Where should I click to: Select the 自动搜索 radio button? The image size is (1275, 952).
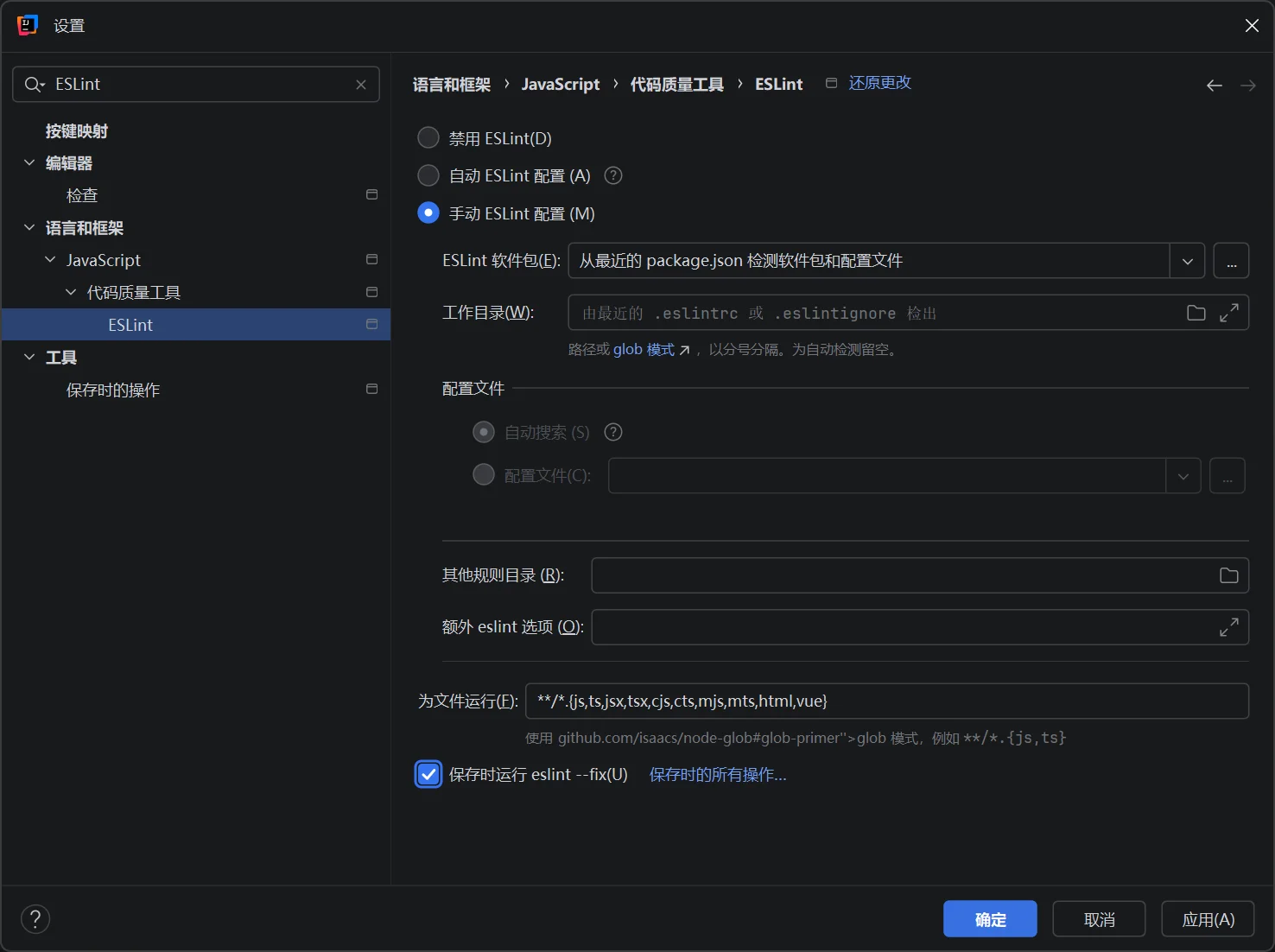point(484,433)
